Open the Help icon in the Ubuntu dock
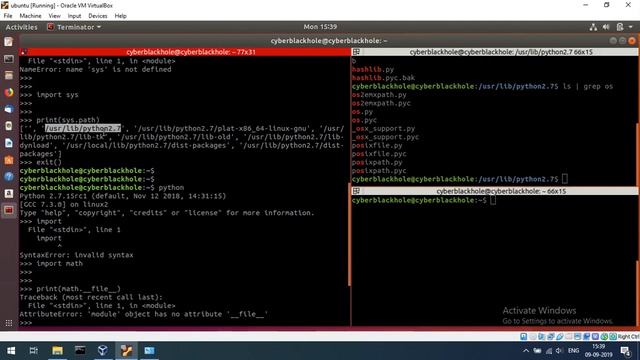Viewport: 640px width, 360px height. (9, 177)
